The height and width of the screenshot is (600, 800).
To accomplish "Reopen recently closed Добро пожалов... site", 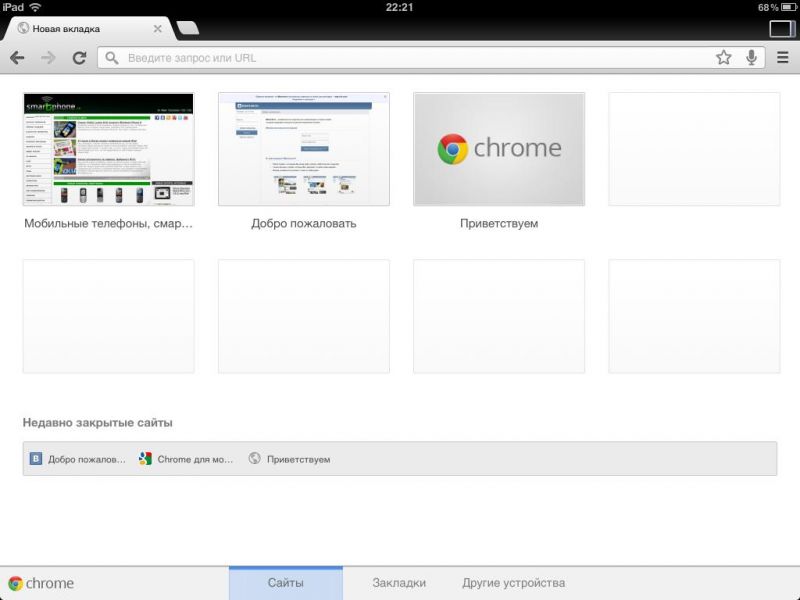I will coord(78,459).
